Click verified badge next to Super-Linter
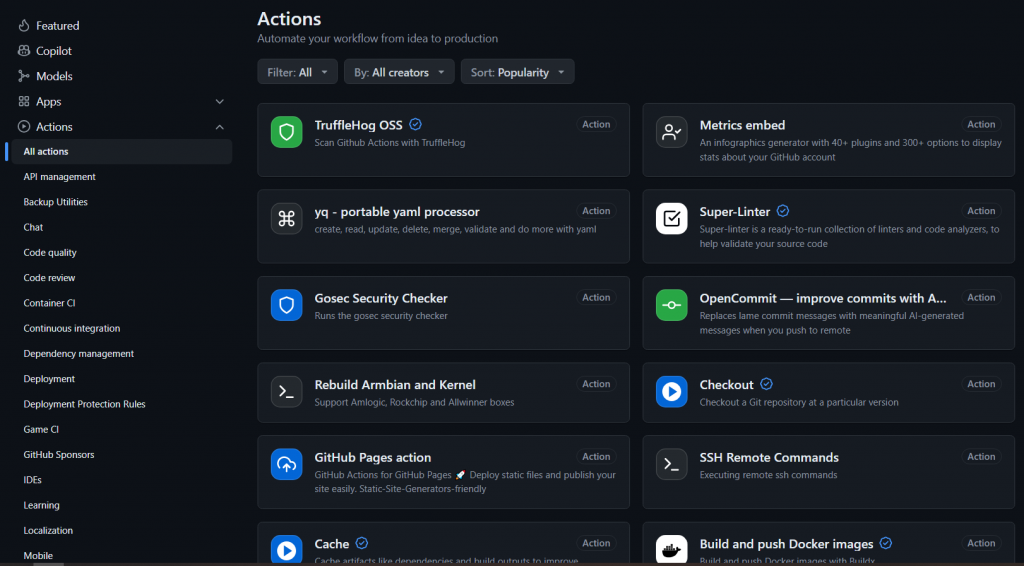The width and height of the screenshot is (1024, 566). point(783,211)
